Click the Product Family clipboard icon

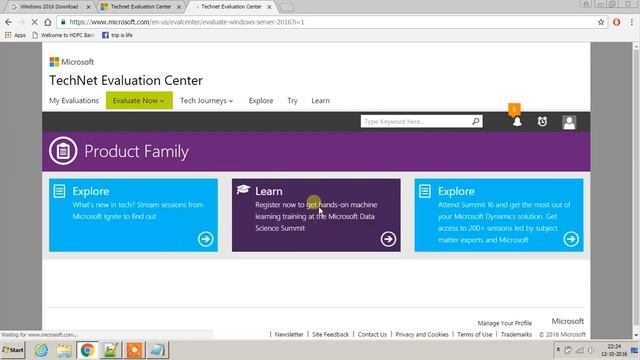63,151
